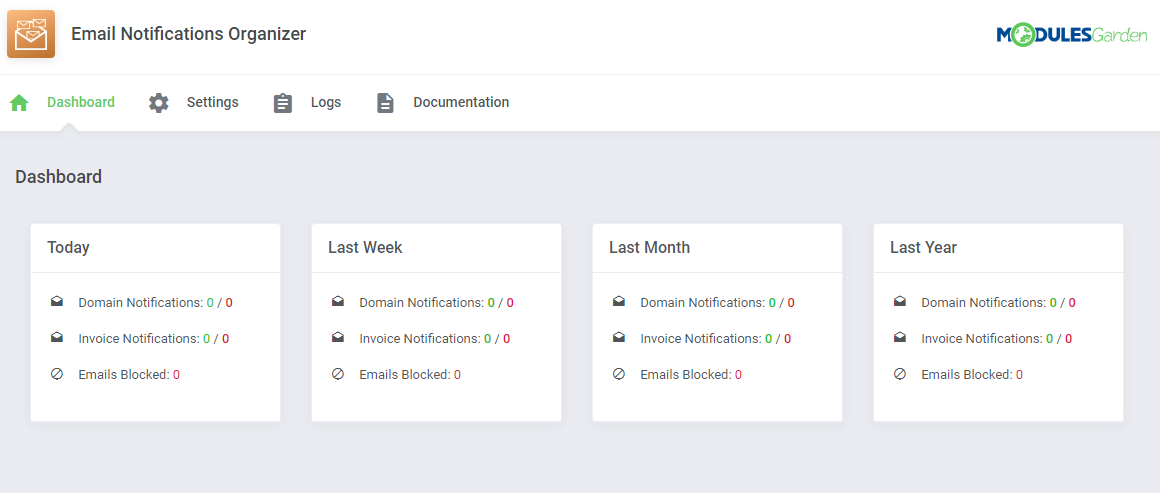This screenshot has width=1160, height=493.
Task: Click Emails Blocked text in Last Week card
Action: [x=405, y=375]
